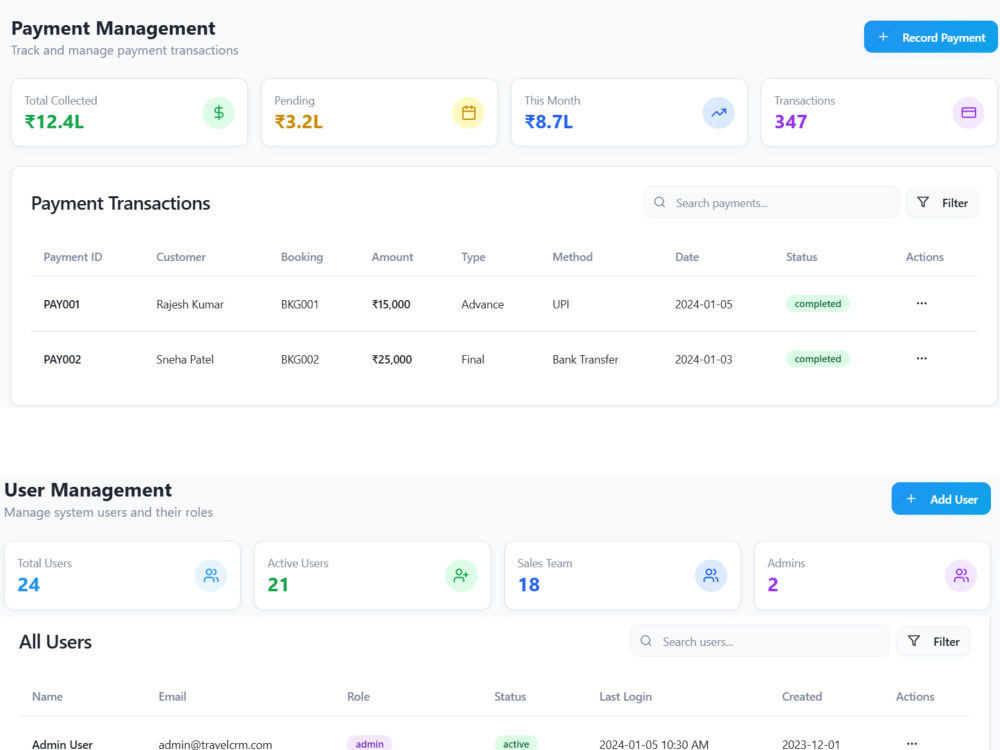Click the Bank Transfer method cell
This screenshot has height=750, width=1000.
pos(585,359)
